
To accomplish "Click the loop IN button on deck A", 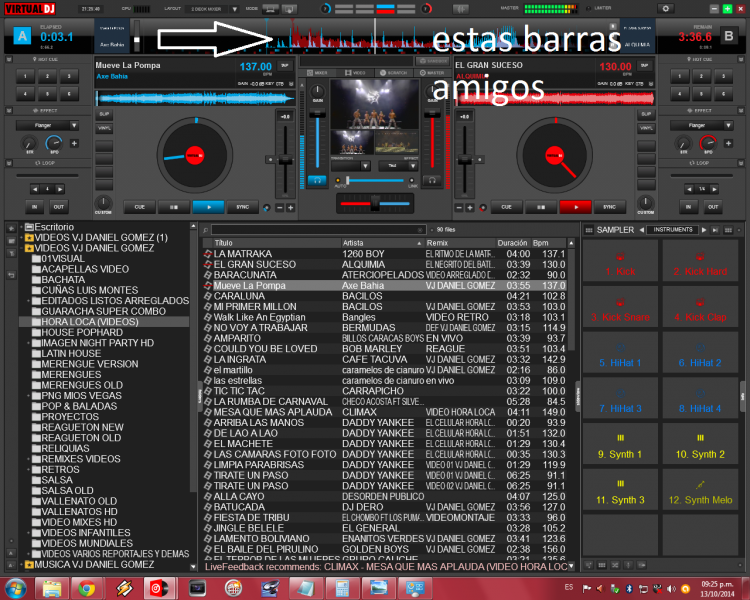I will pos(34,207).
